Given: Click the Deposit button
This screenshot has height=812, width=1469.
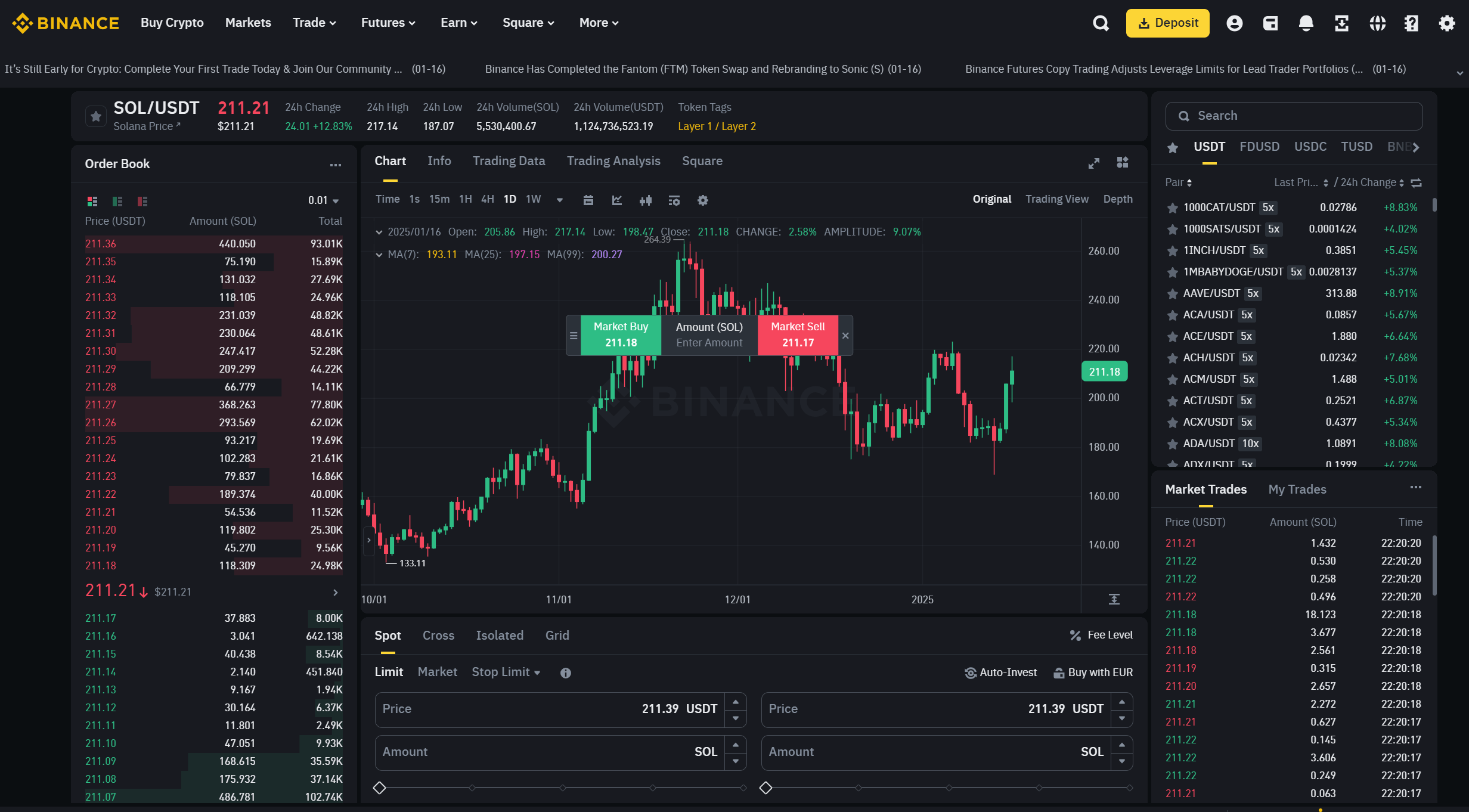Looking at the screenshot, I should pos(1167,23).
